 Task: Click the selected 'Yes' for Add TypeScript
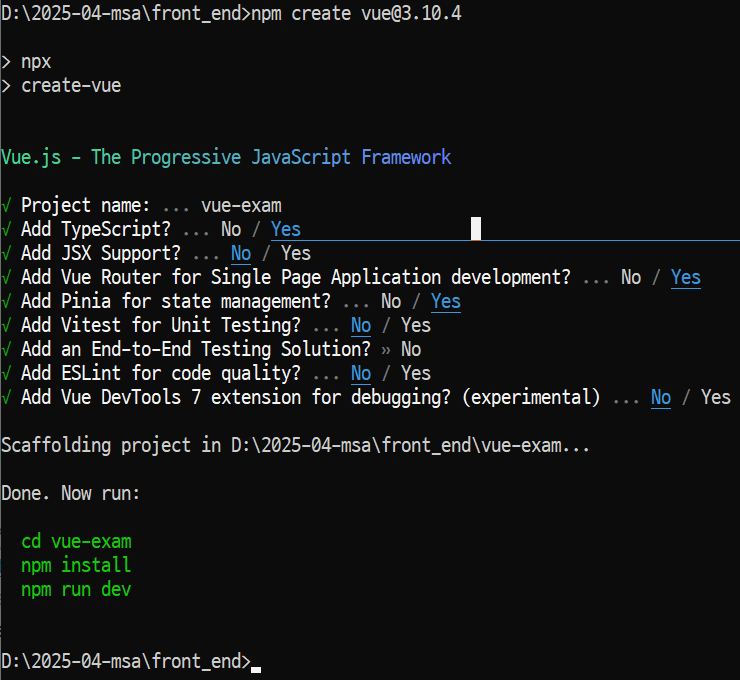[286, 230]
